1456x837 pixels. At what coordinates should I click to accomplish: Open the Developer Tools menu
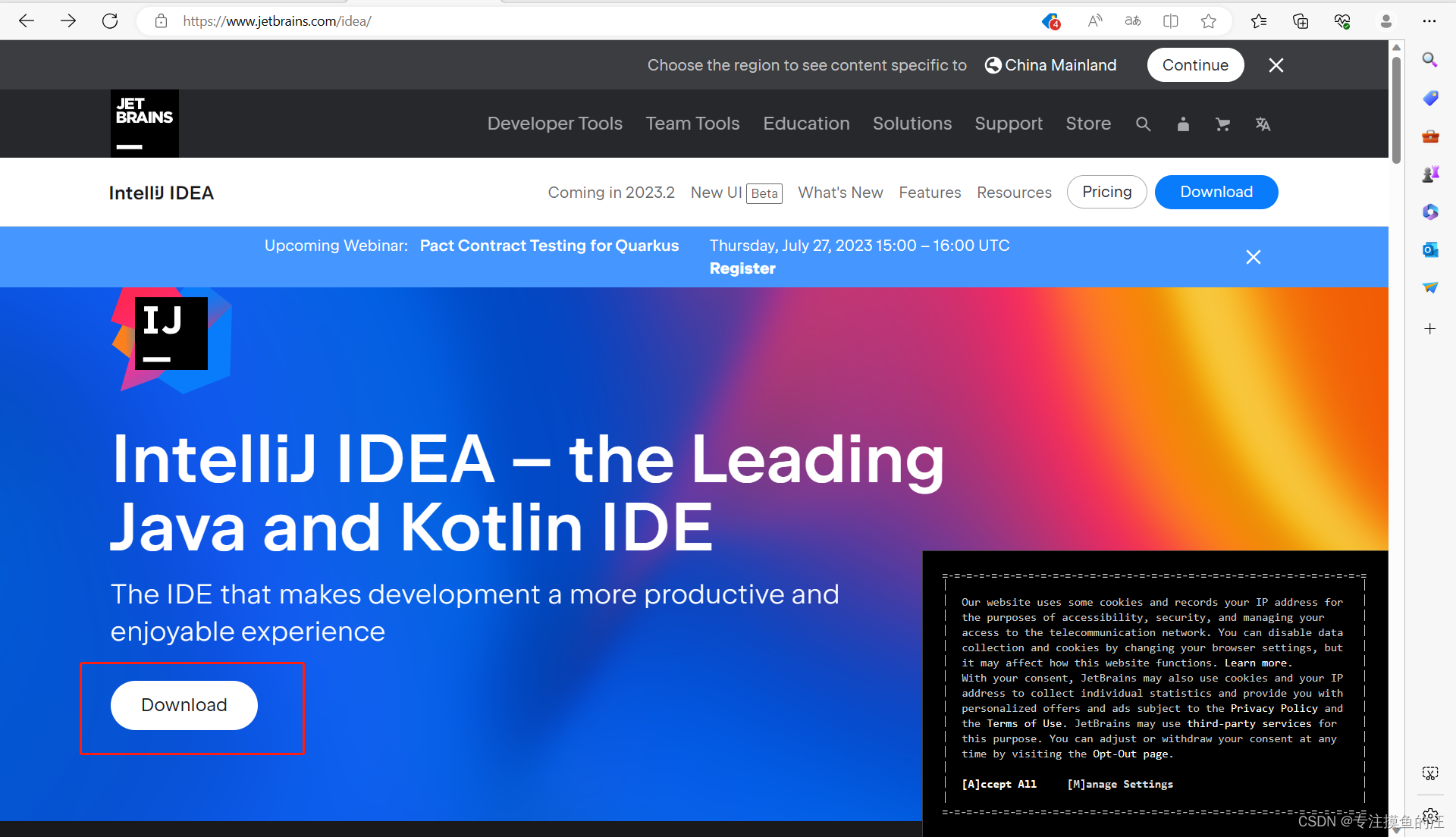point(555,124)
